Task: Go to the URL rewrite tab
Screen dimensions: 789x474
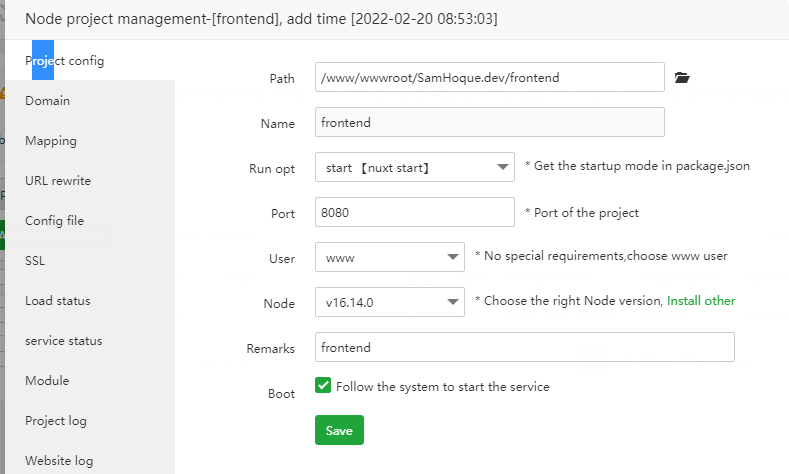Action: (x=58, y=181)
